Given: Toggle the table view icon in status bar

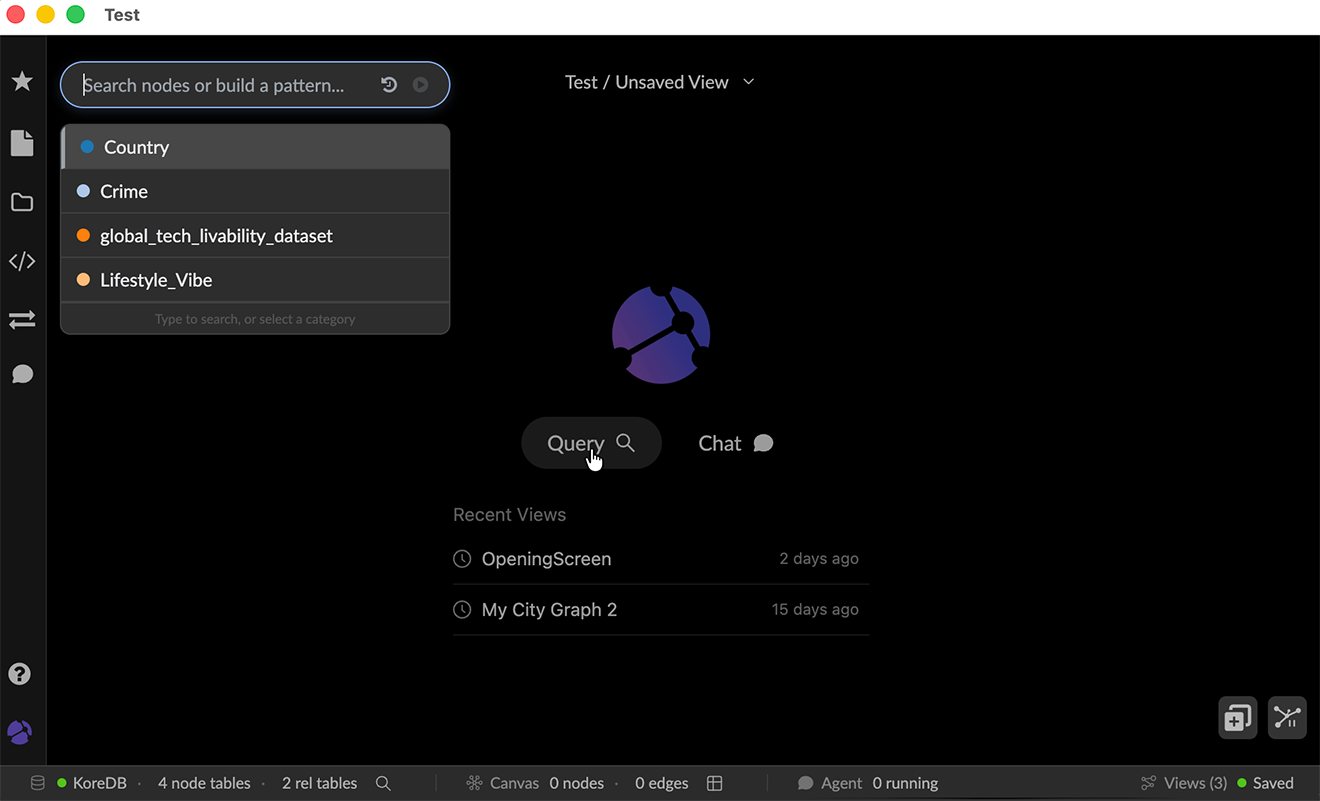Looking at the screenshot, I should point(714,783).
